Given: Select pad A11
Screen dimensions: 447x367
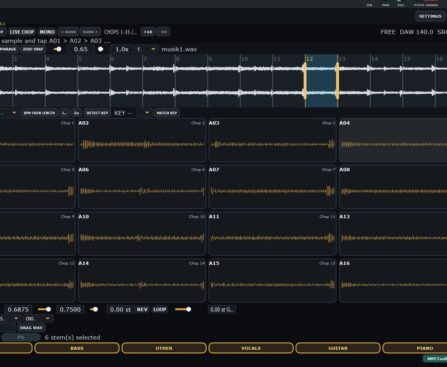Looking at the screenshot, I should click(x=272, y=234).
